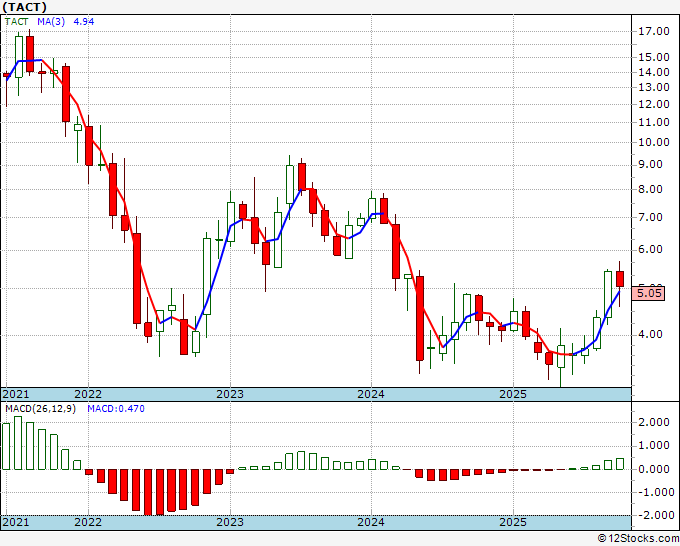Click 2021 on the price chart timeline
The height and width of the screenshot is (546, 680).
point(16,394)
